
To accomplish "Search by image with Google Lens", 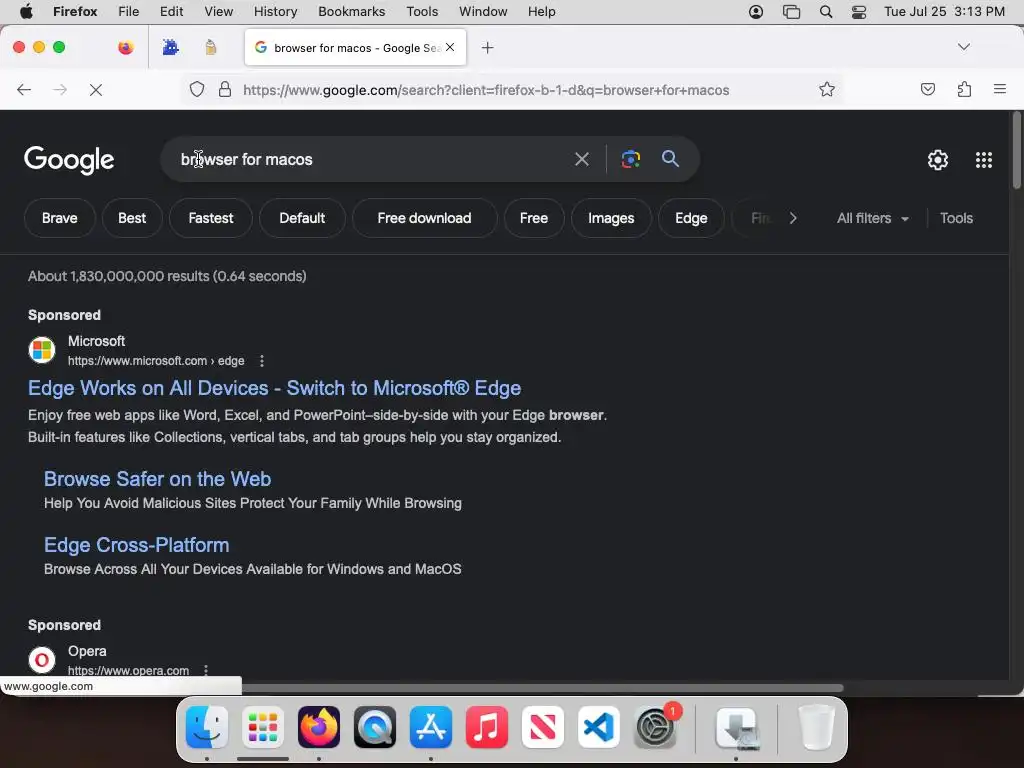I will click(630, 159).
